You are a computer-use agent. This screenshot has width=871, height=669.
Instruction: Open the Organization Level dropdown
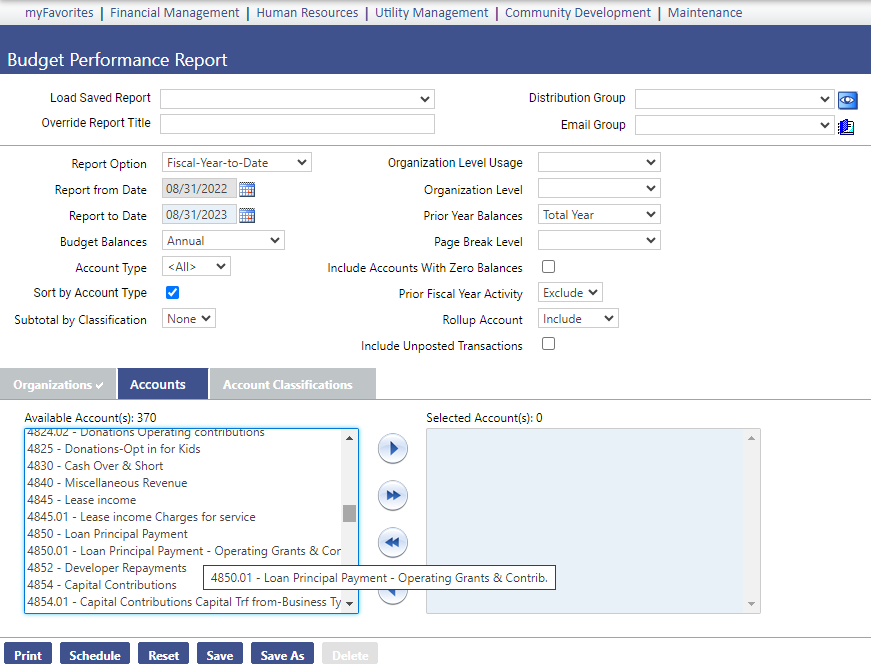tap(599, 188)
